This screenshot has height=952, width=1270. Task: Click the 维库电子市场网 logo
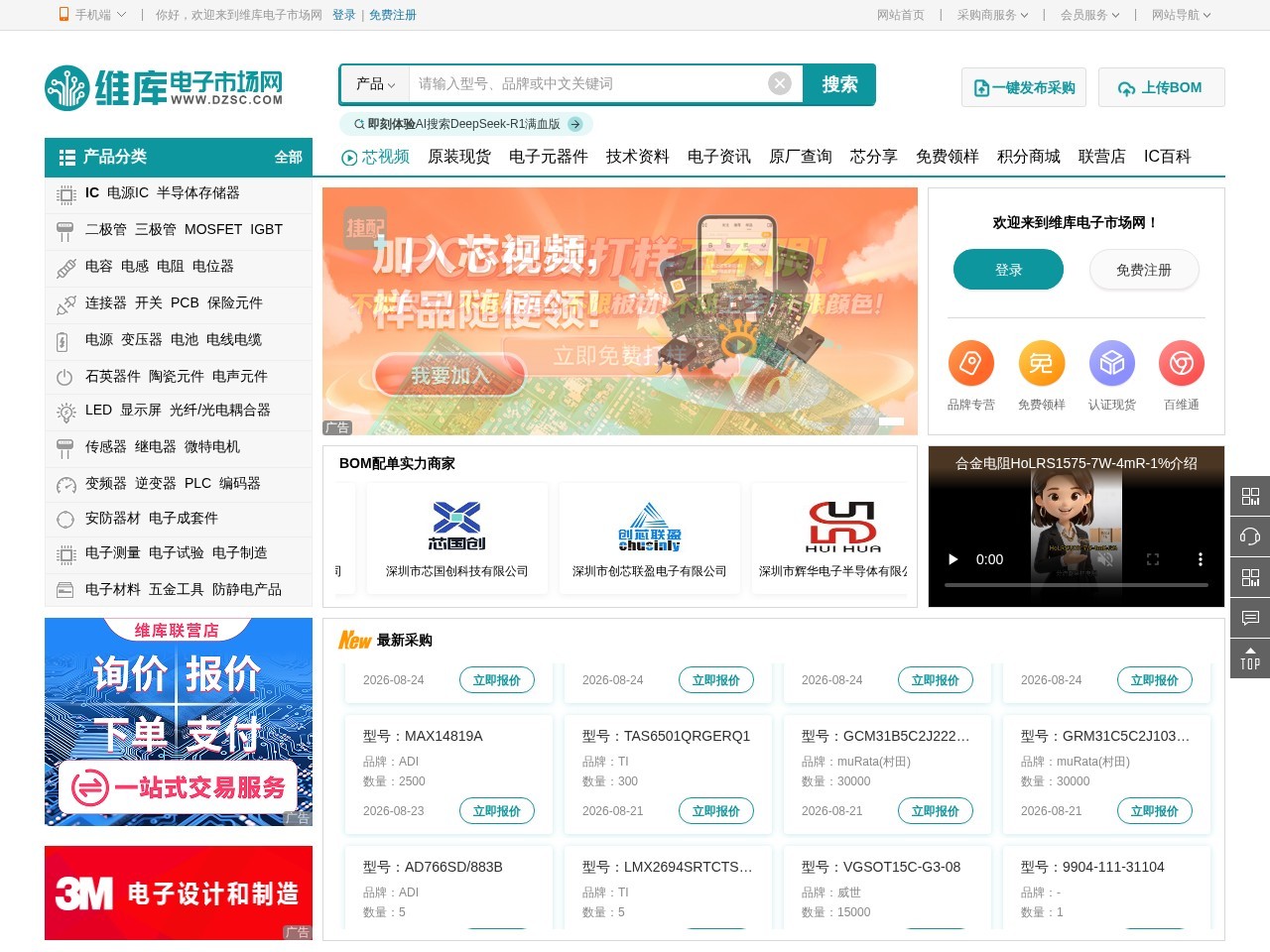tap(164, 87)
